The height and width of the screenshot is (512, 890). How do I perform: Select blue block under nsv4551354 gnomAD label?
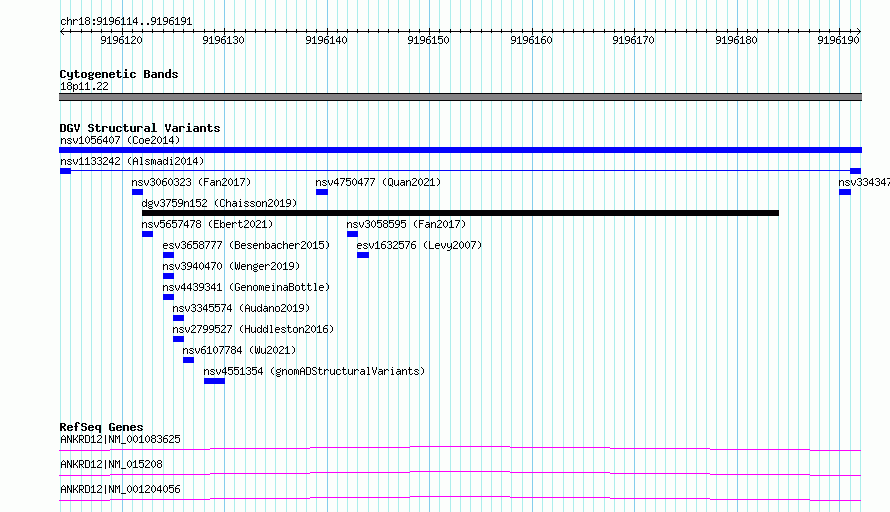point(215,381)
